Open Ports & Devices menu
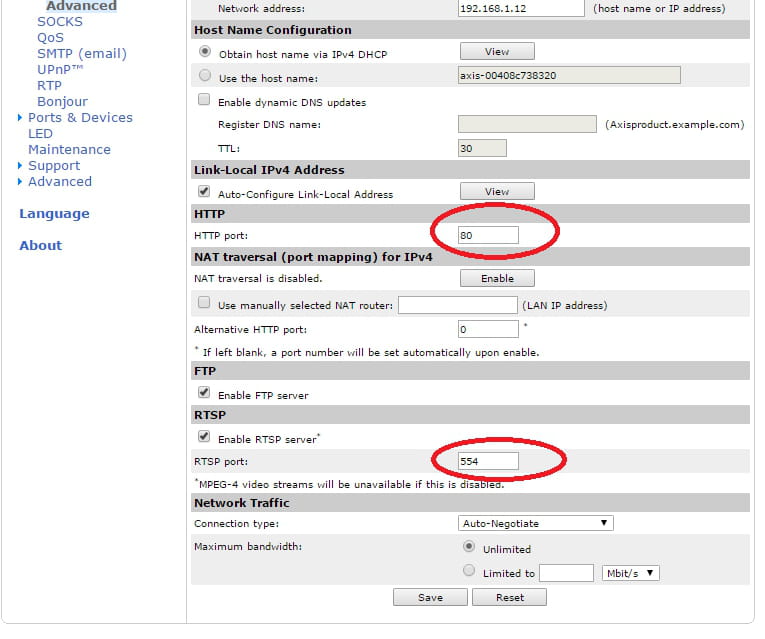 point(81,118)
